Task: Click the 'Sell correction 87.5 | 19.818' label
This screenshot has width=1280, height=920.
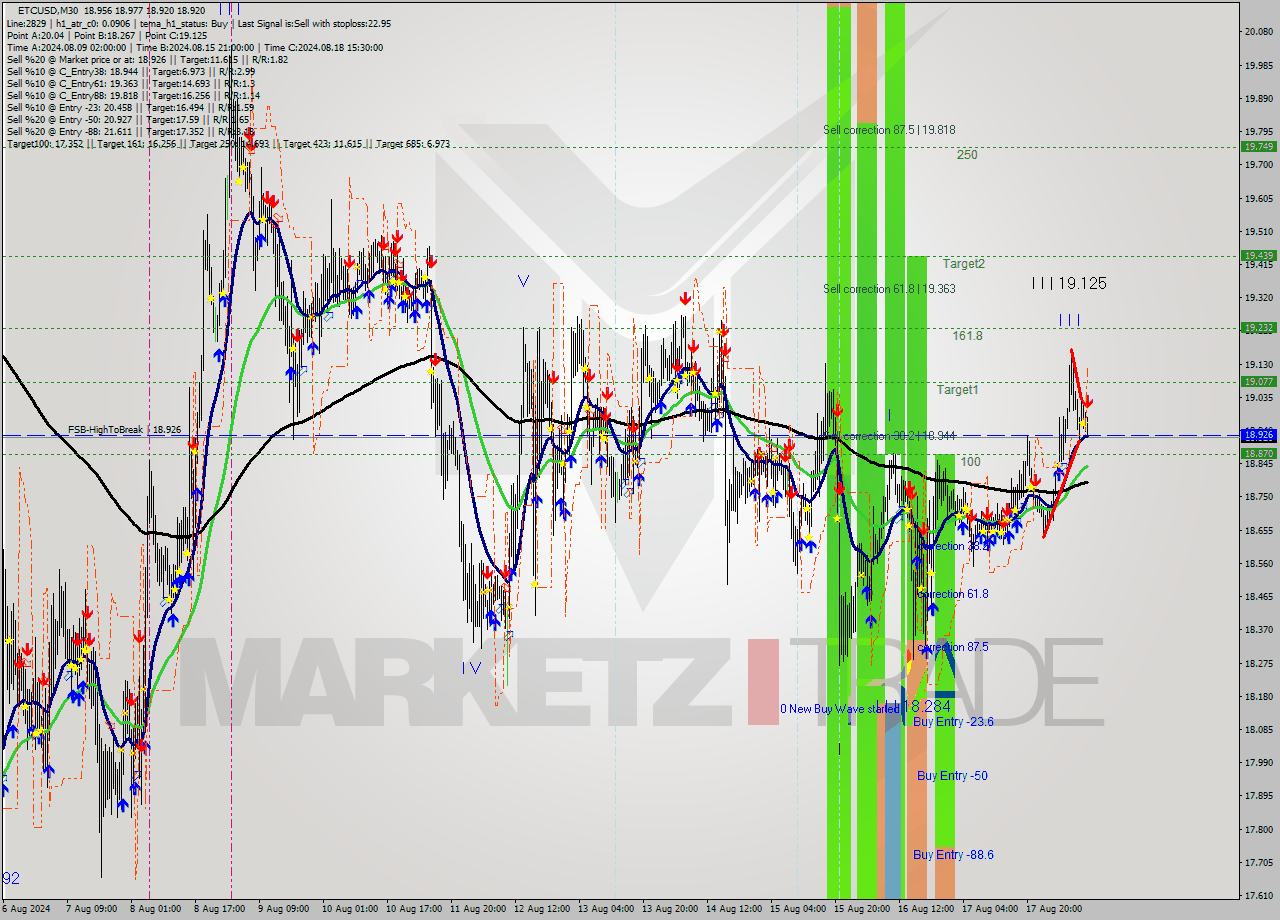Action: 889,130
